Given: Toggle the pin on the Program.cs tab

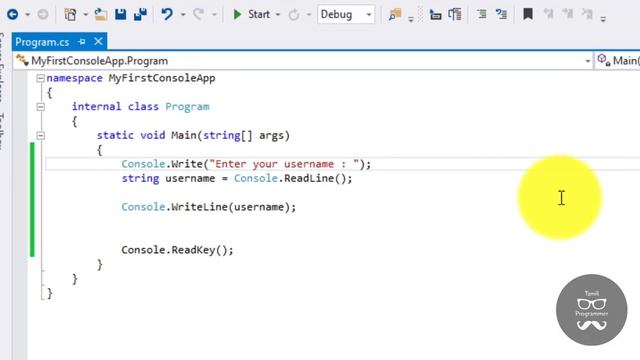Looking at the screenshot, I should click(x=82, y=42).
